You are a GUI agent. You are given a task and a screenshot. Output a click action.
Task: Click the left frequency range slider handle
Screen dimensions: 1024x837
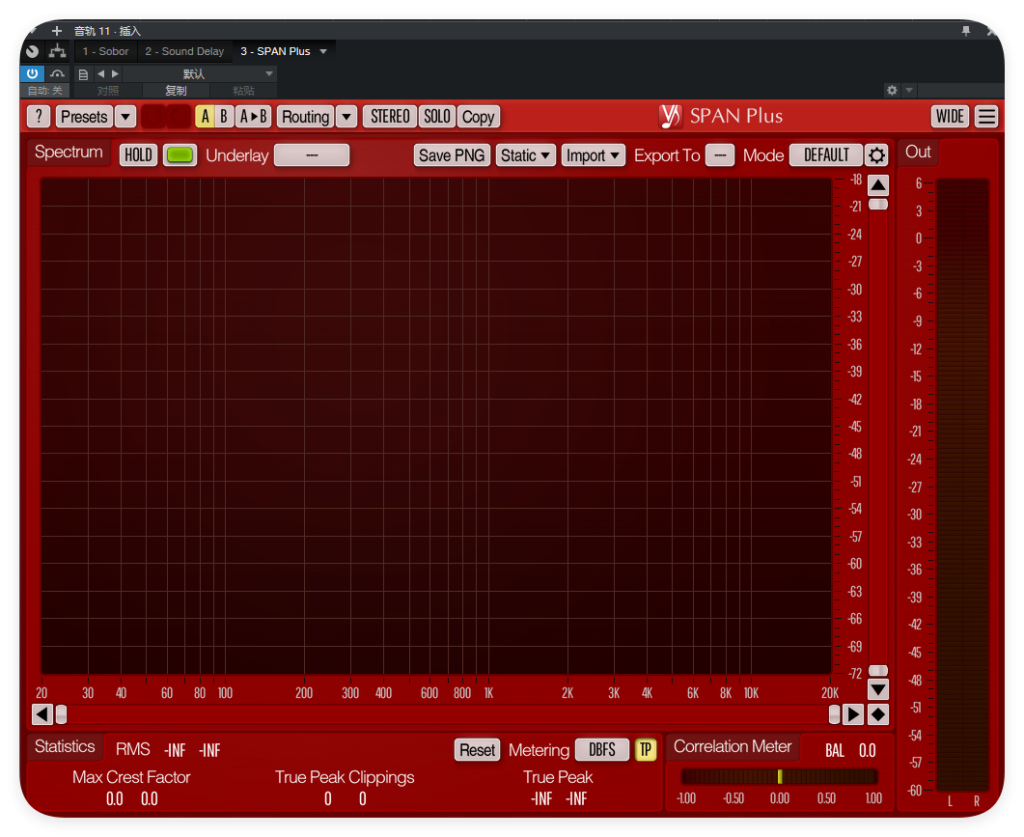[61, 714]
